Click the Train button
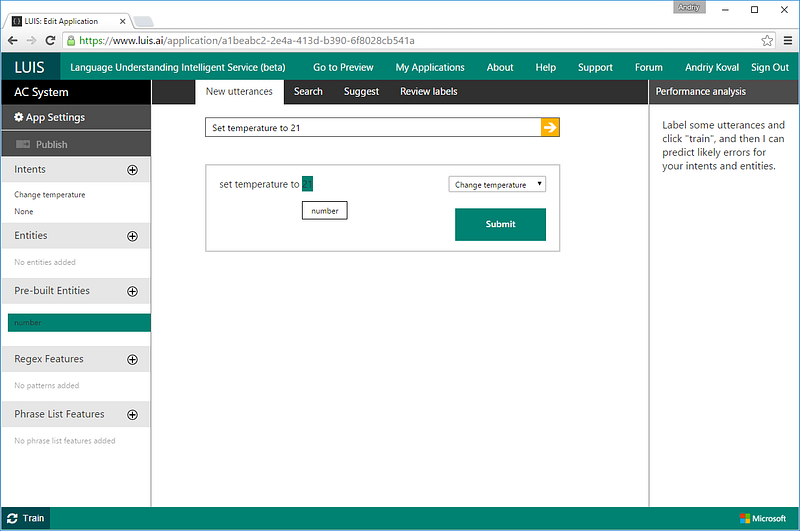Screen dimensions: 800x531 point(26,518)
